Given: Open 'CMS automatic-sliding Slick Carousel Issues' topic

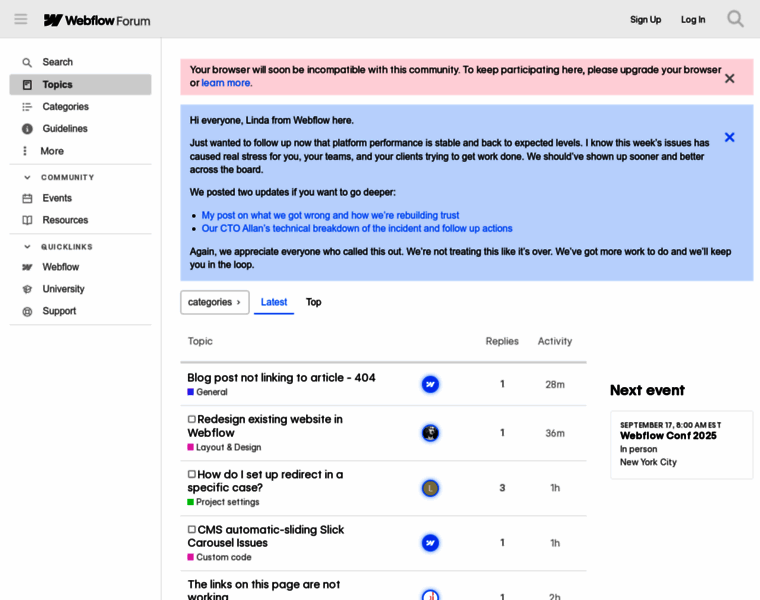Looking at the screenshot, I should (x=266, y=536).
